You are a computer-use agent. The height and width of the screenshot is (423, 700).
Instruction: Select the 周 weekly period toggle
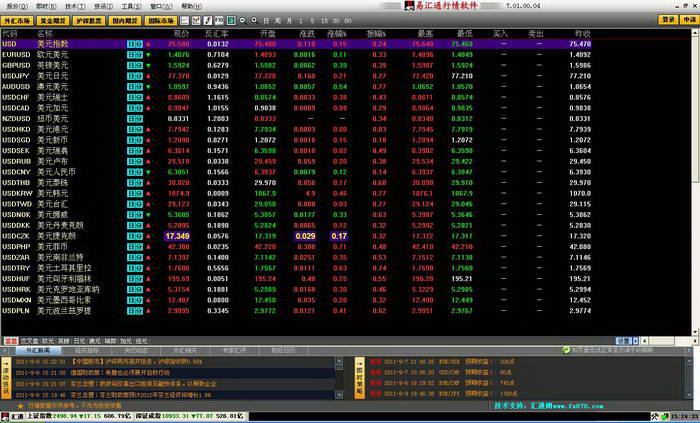coord(278,21)
